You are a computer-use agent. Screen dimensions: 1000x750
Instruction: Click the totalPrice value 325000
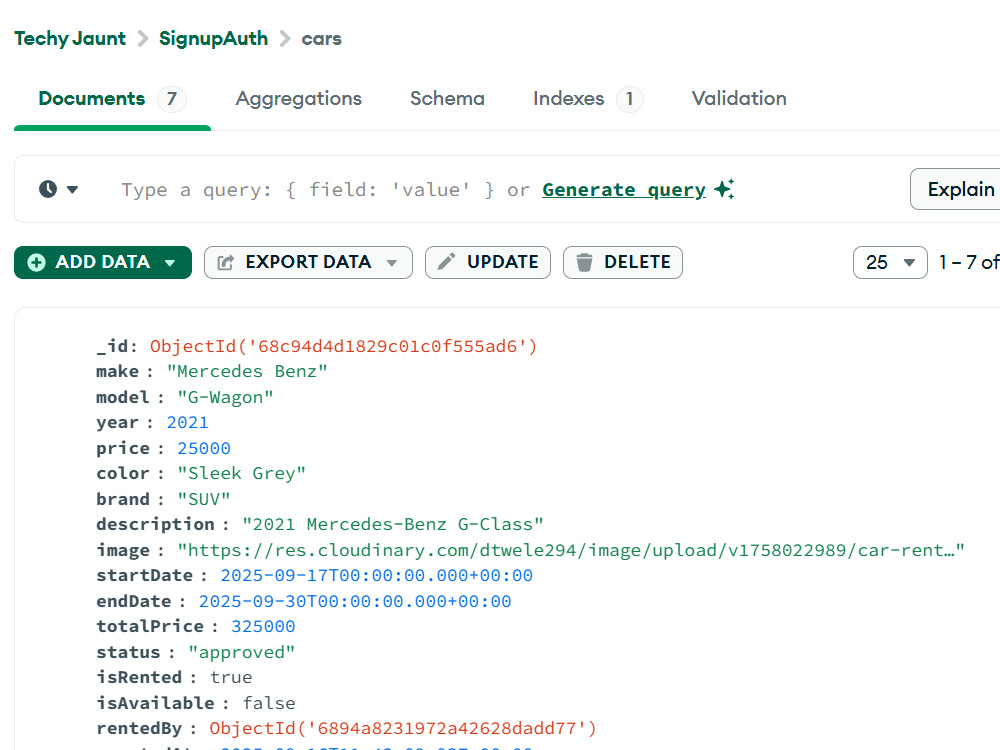click(x=263, y=627)
